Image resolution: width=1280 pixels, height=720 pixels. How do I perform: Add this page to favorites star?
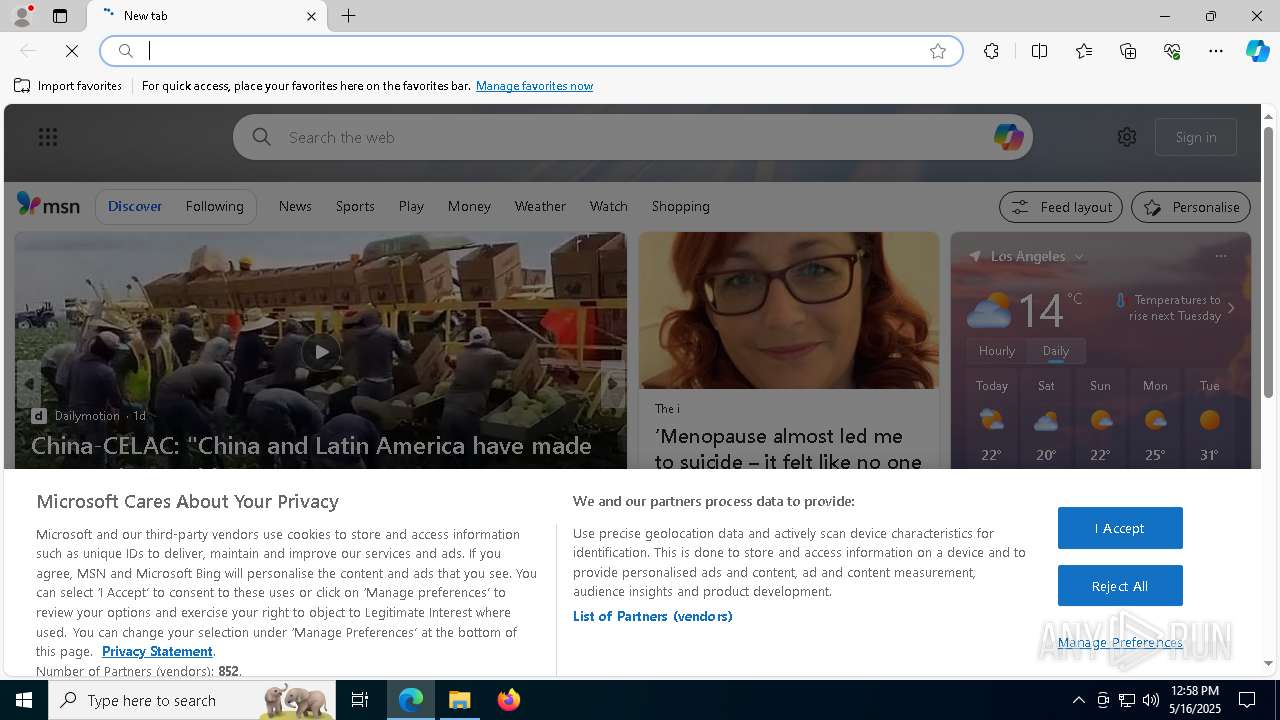pyautogui.click(x=938, y=51)
